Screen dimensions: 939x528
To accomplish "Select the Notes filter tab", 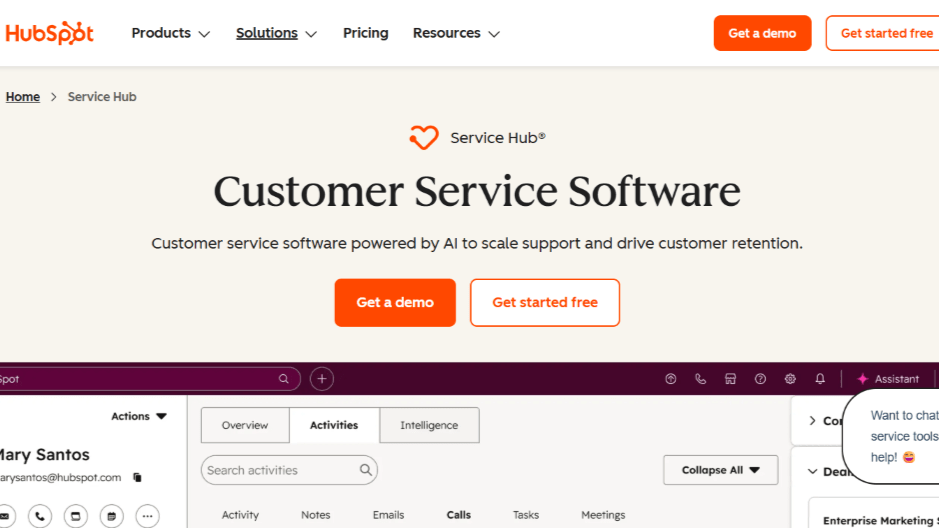I will 316,515.
